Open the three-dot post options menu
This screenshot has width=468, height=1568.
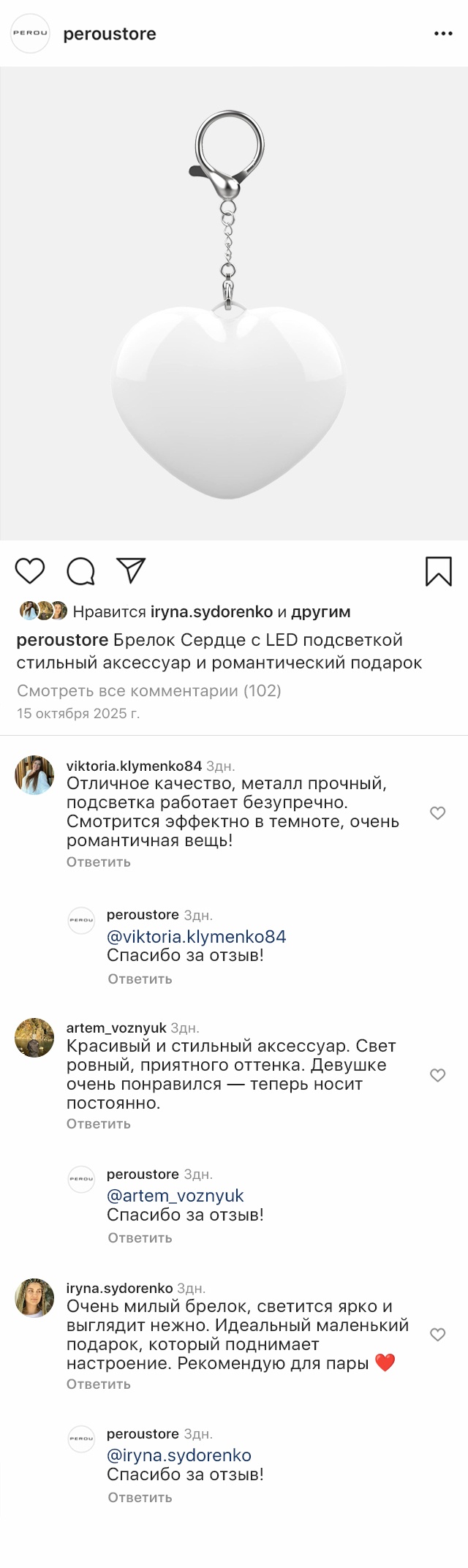[443, 34]
